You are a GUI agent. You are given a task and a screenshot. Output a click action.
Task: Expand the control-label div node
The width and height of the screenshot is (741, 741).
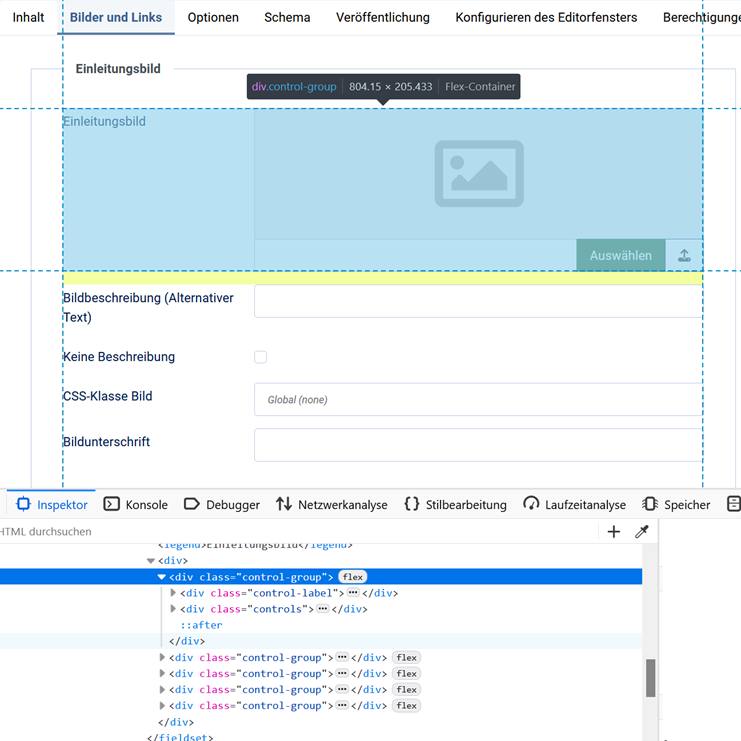point(173,593)
